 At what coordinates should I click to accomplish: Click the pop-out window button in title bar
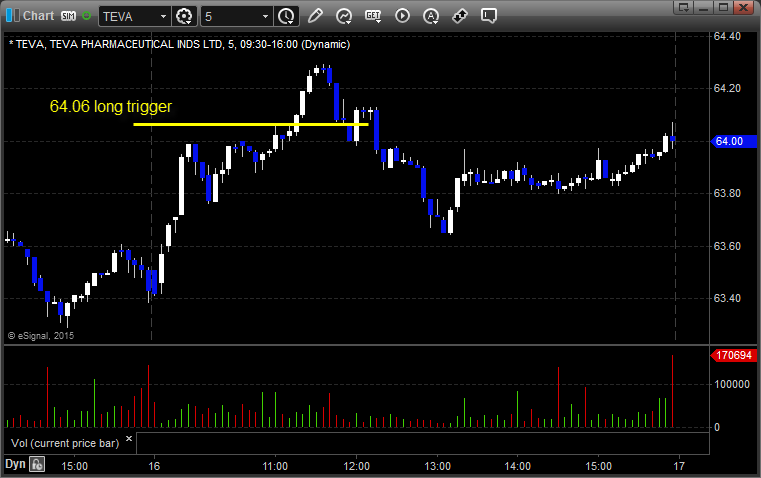coord(683,7)
